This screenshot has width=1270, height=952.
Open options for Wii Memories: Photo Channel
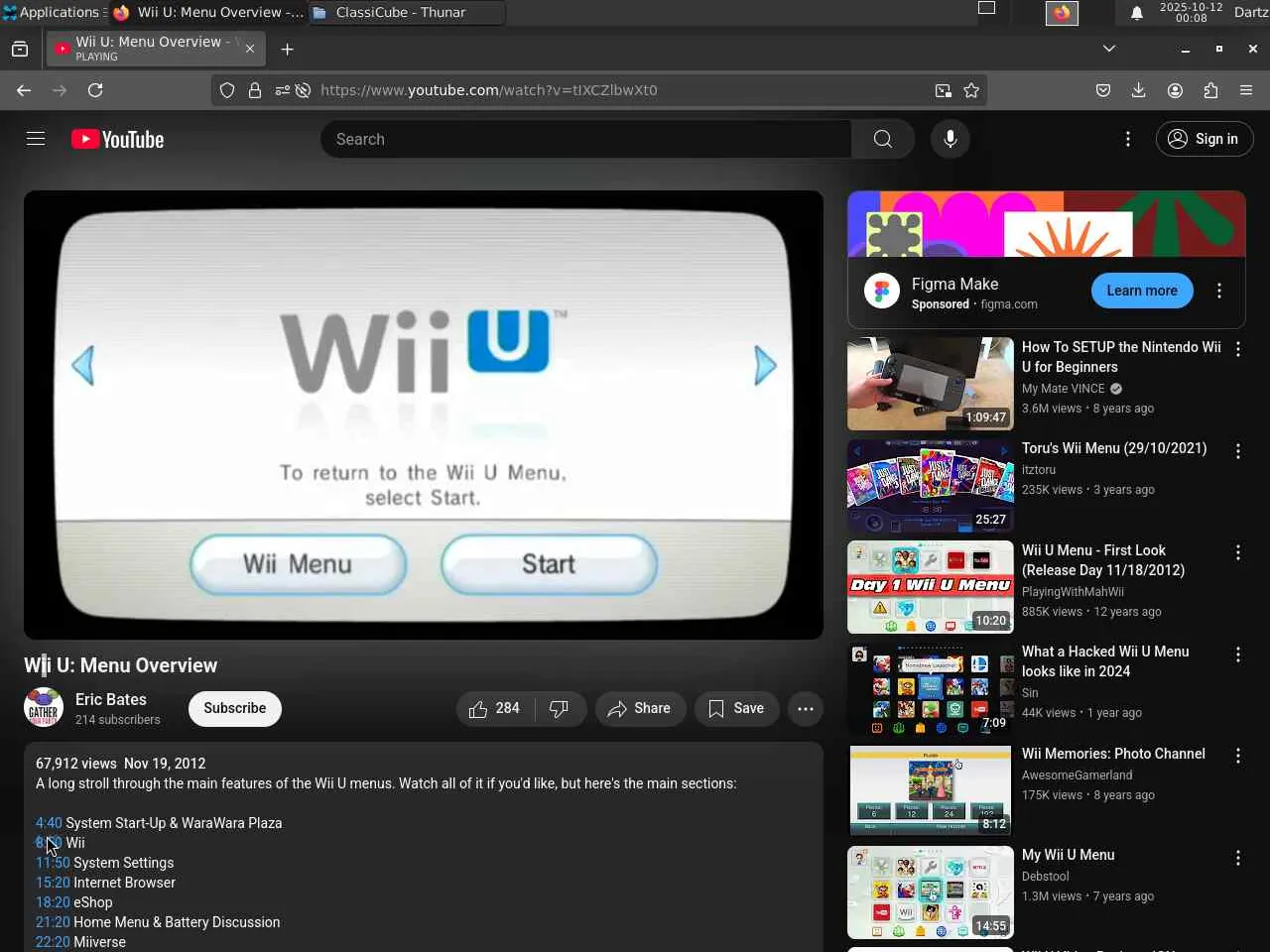click(x=1238, y=756)
